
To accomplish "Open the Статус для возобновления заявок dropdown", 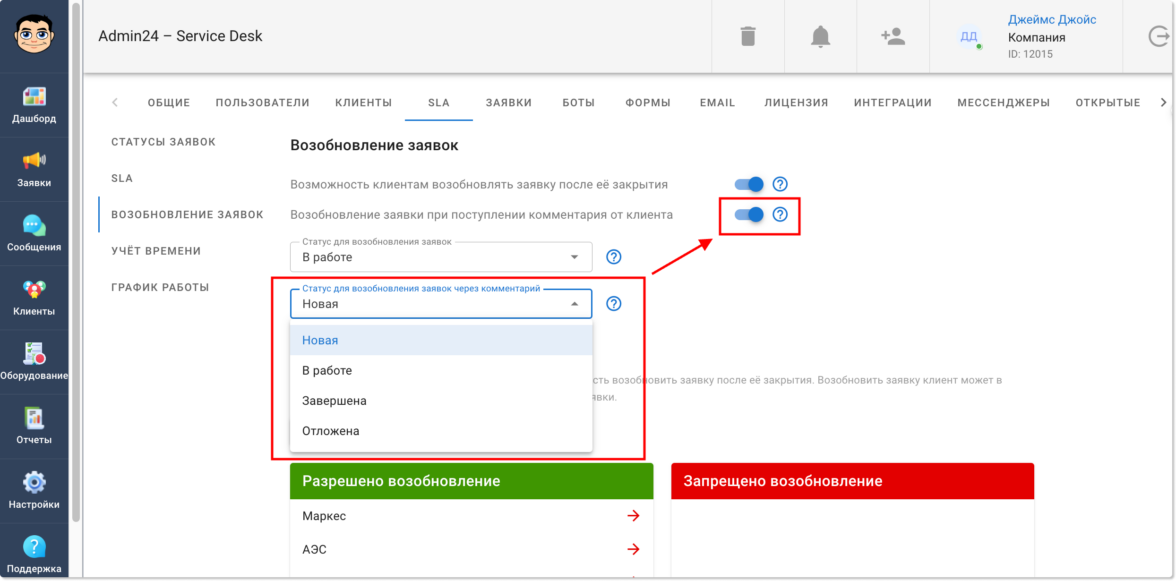I will (441, 257).
